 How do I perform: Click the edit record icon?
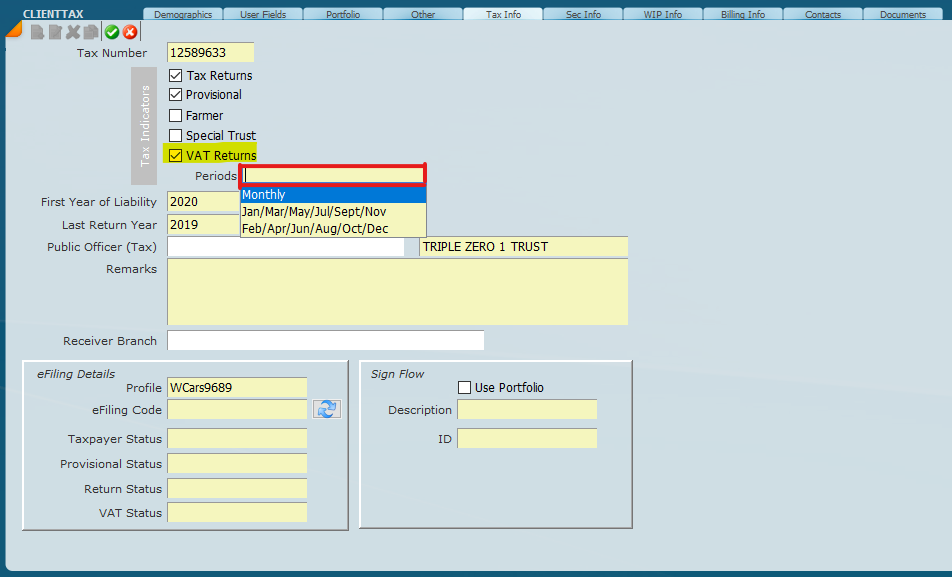click(x=55, y=32)
